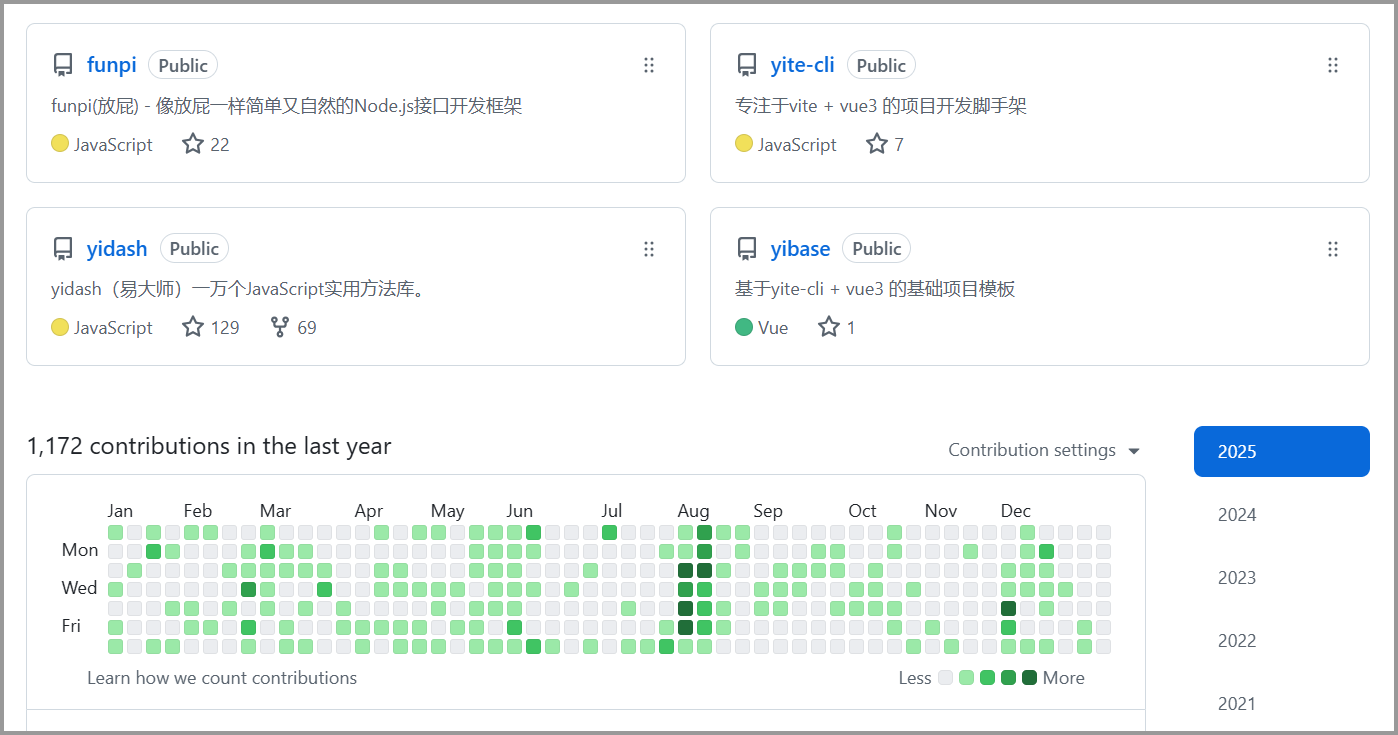Image resolution: width=1398 pixels, height=735 pixels.
Task: Click the Fri weekday label in graph
Action: coord(71,626)
